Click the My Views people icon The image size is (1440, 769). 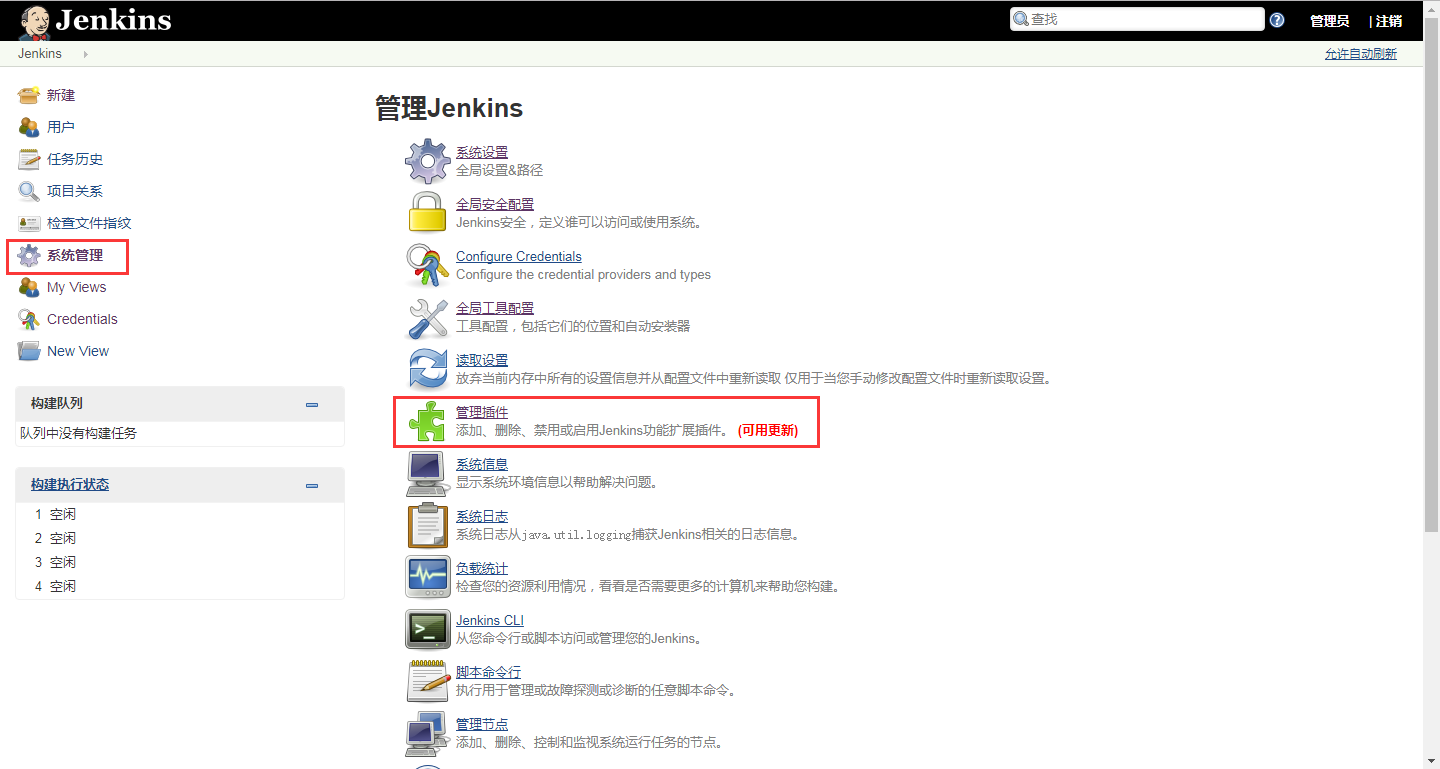click(29, 287)
